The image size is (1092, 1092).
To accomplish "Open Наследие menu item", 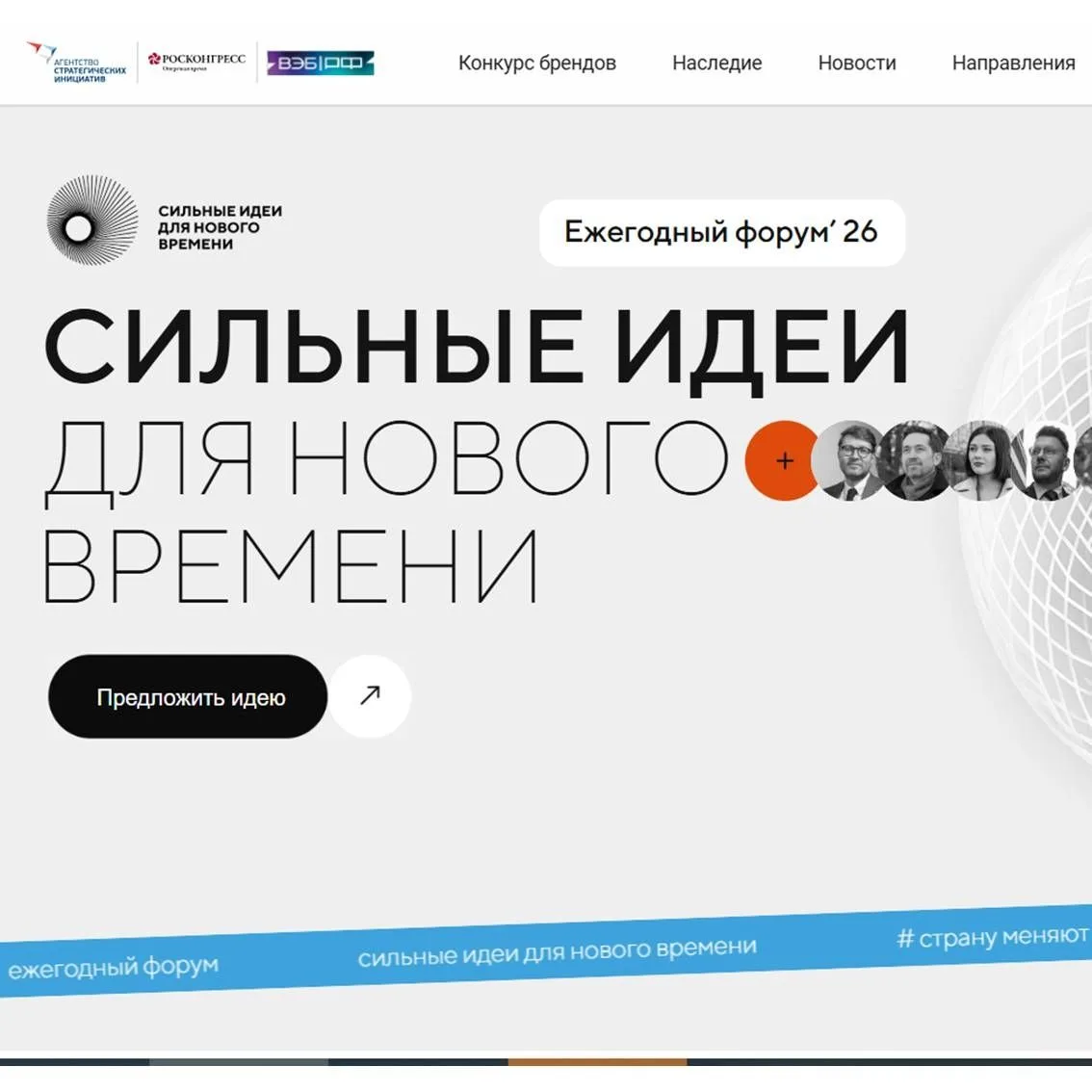I will tap(716, 64).
